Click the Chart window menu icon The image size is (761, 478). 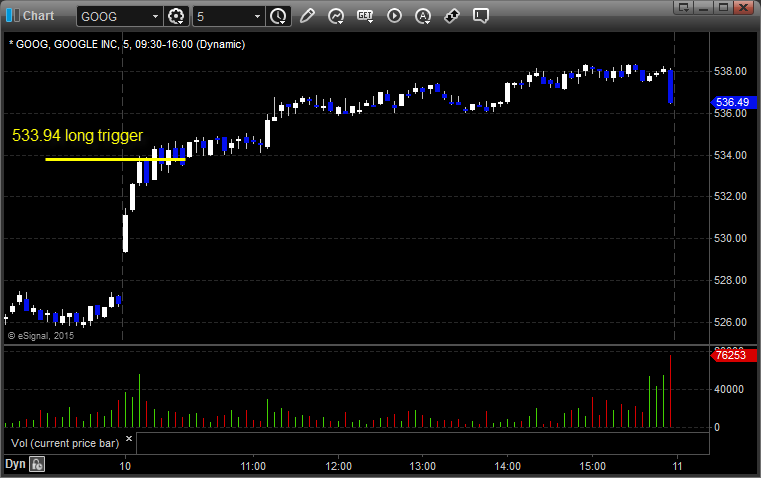[12, 15]
